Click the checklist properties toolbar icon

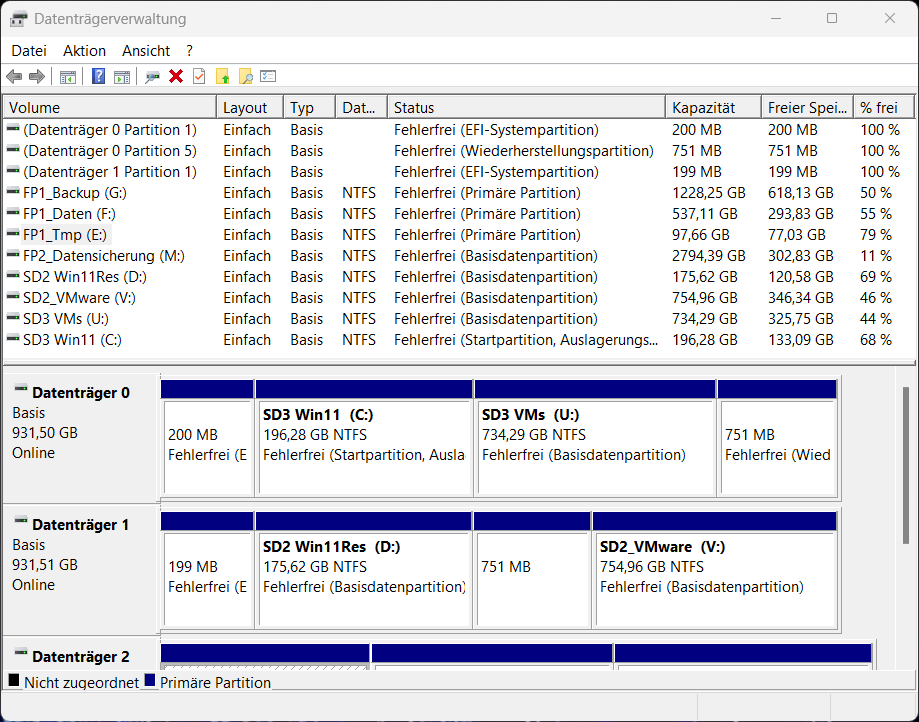269,76
